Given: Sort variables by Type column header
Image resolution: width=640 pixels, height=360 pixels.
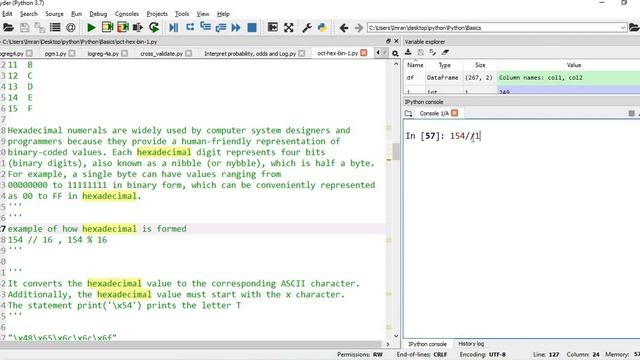Looking at the screenshot, I should point(444,65).
